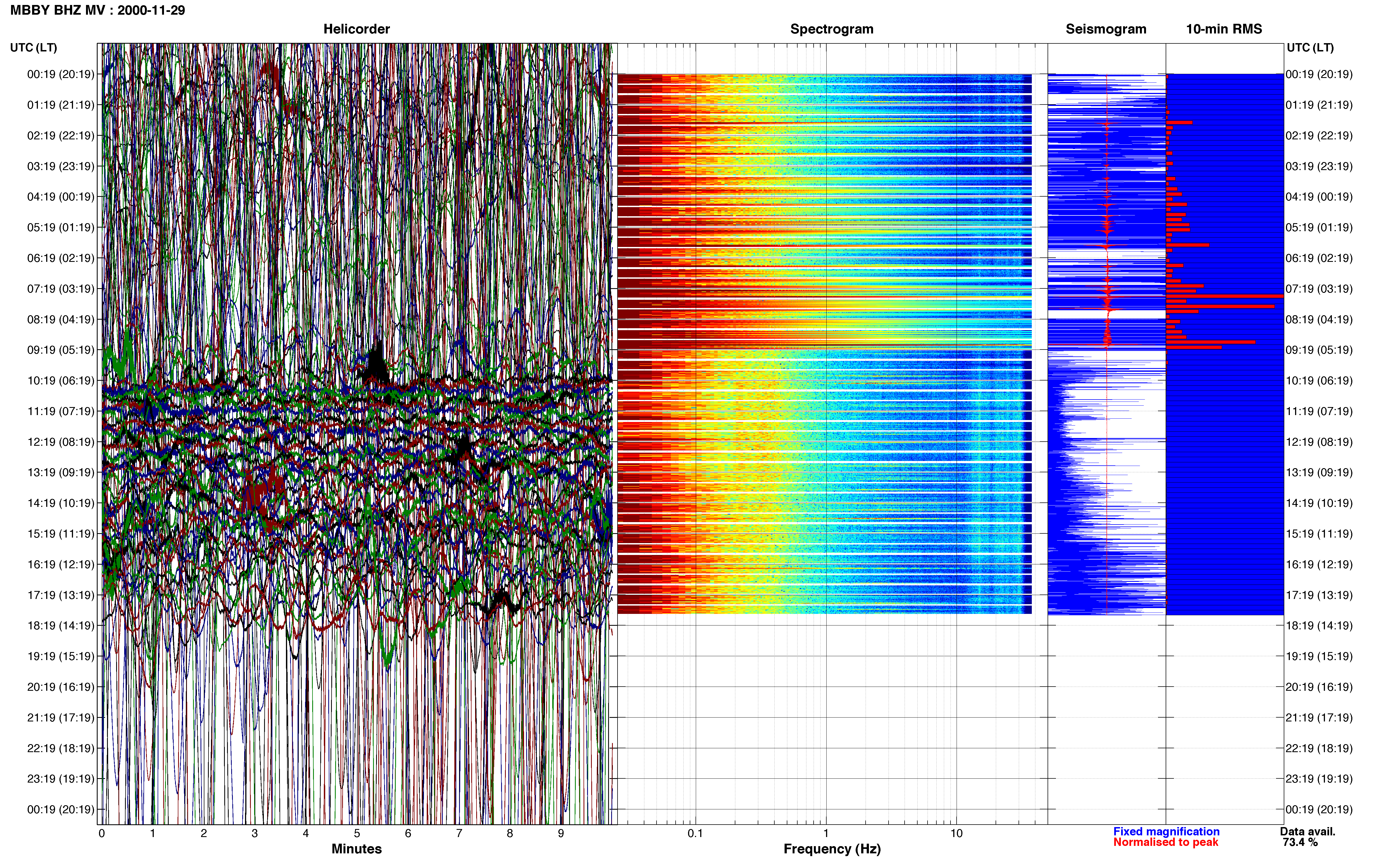Click the left time label '05:19 (01:19)'
1388x868 pixels.
click(61, 227)
